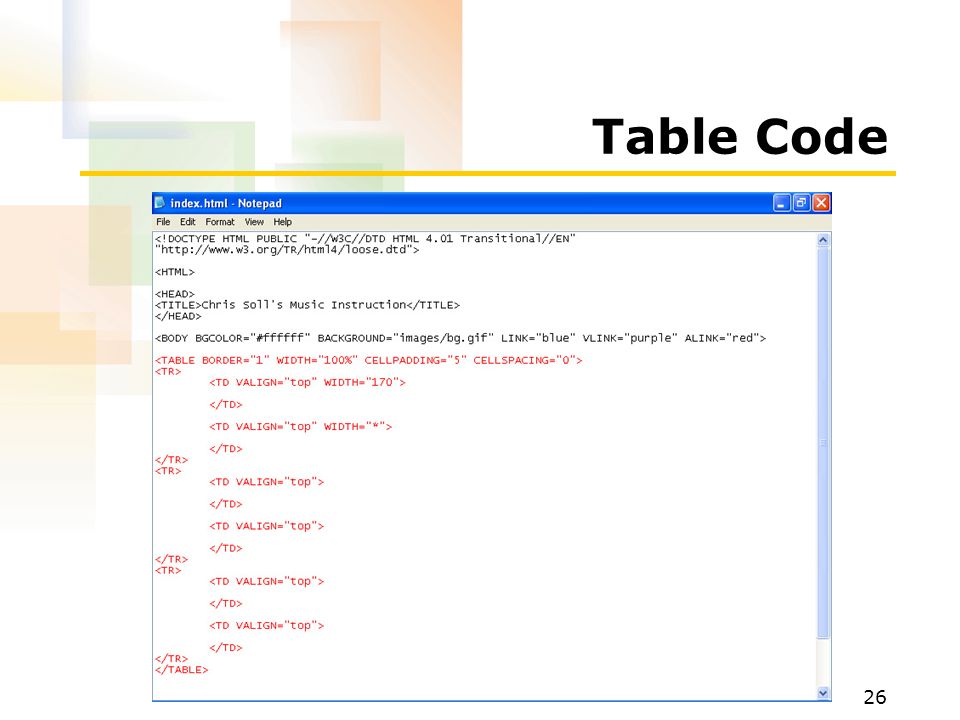Click the Table Code slide heading
Screen dimensions: 960x720
pos(740,137)
